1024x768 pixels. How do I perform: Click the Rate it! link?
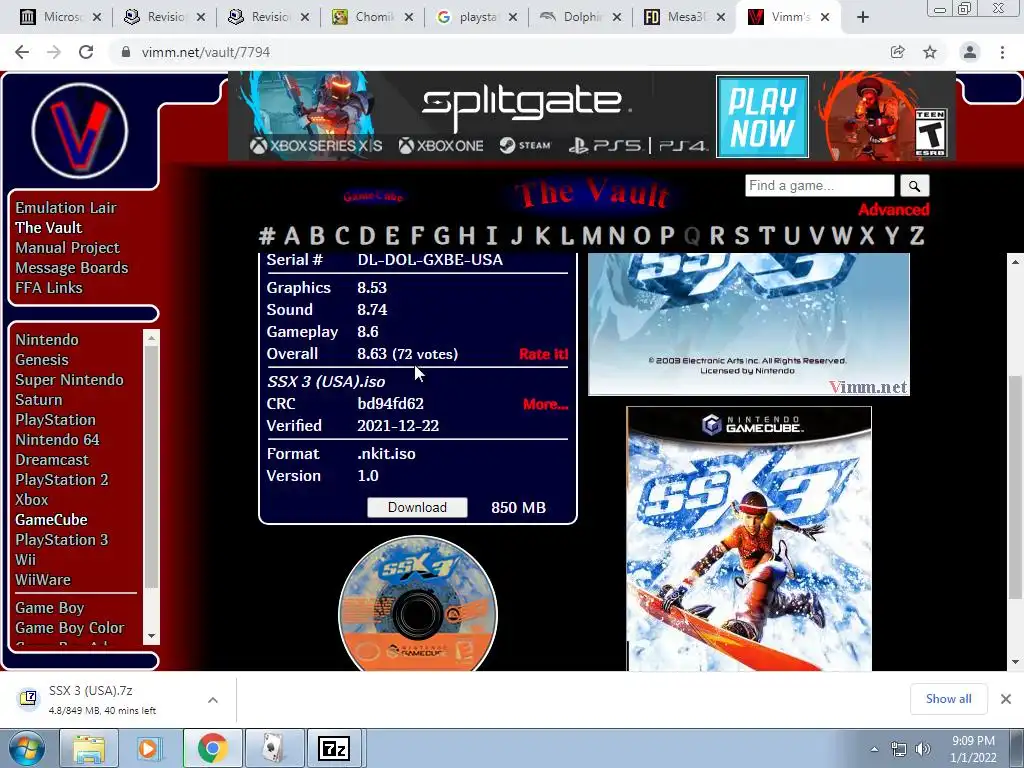coord(543,354)
